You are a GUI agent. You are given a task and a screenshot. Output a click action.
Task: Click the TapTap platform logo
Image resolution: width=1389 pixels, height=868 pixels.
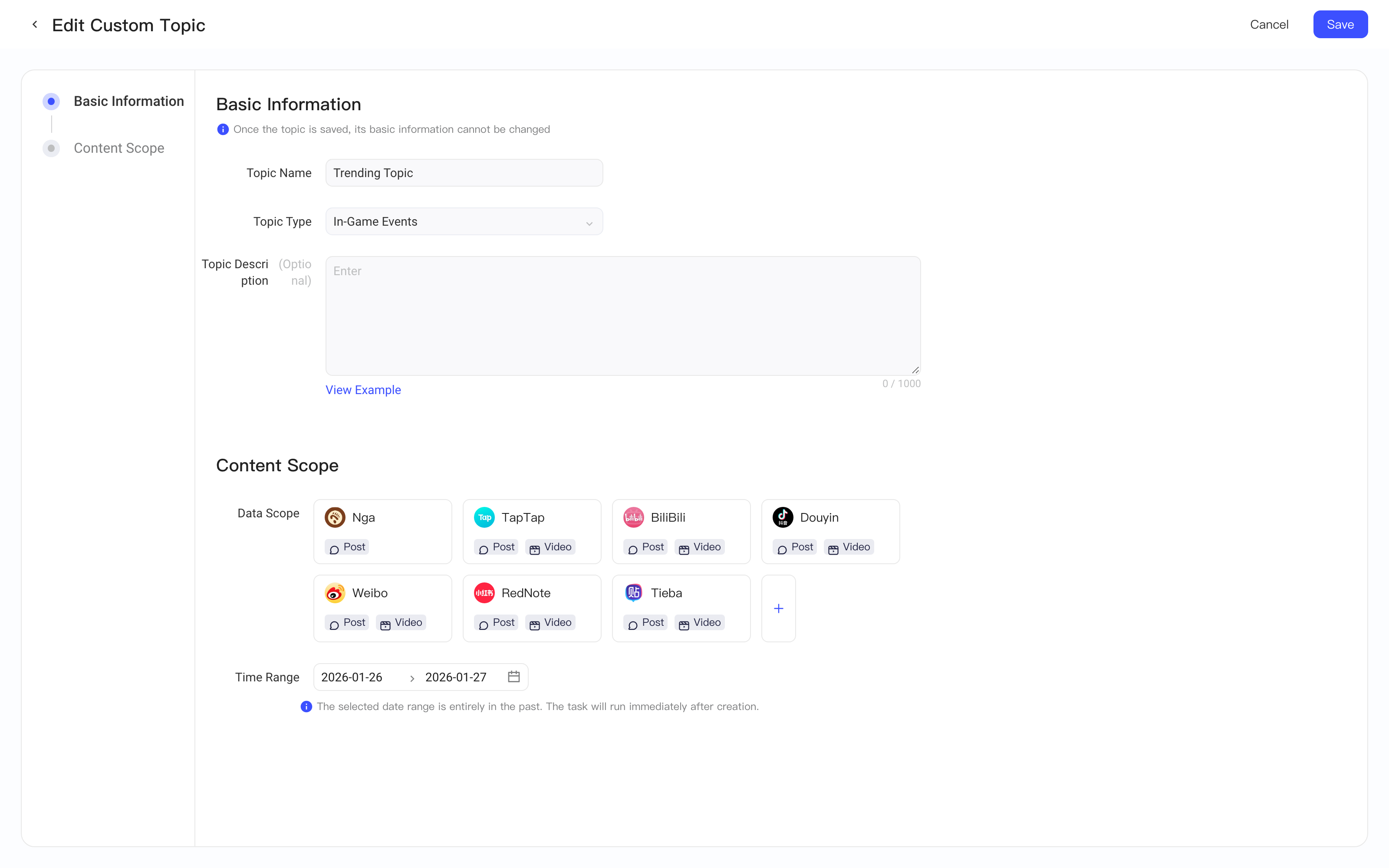[x=484, y=517]
